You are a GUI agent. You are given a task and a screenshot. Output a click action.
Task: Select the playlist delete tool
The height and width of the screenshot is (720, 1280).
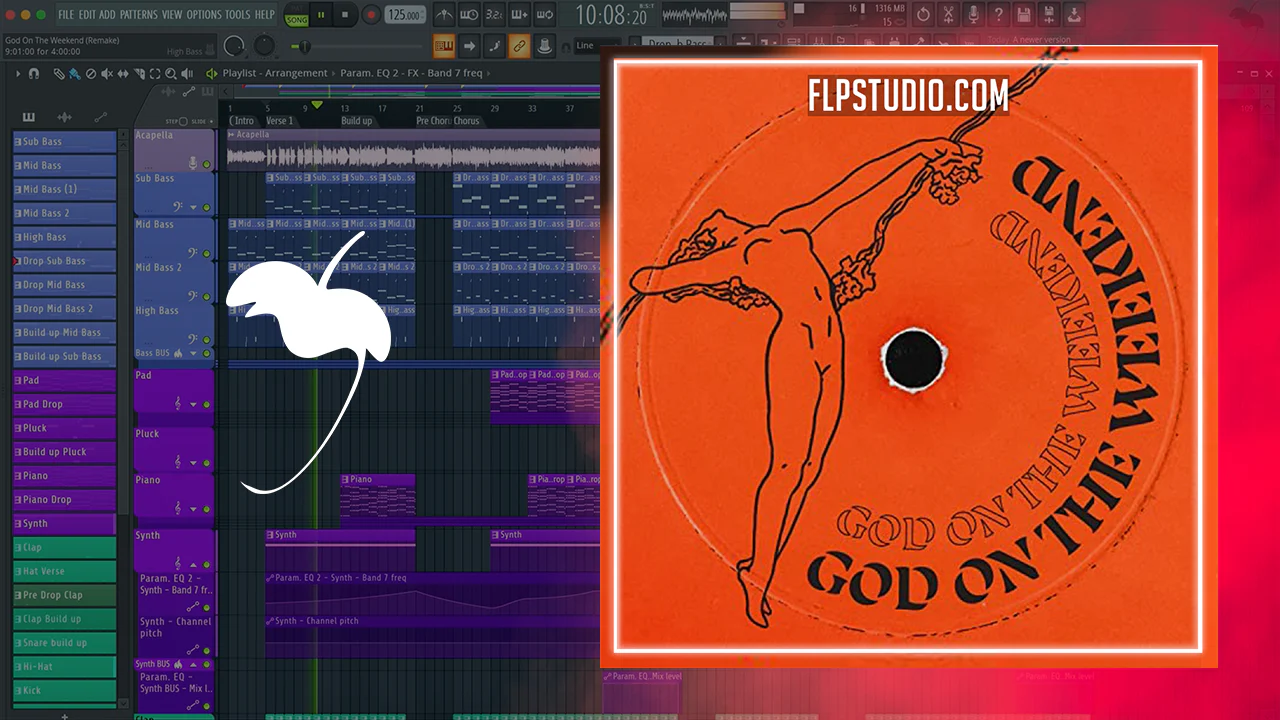[x=91, y=74]
